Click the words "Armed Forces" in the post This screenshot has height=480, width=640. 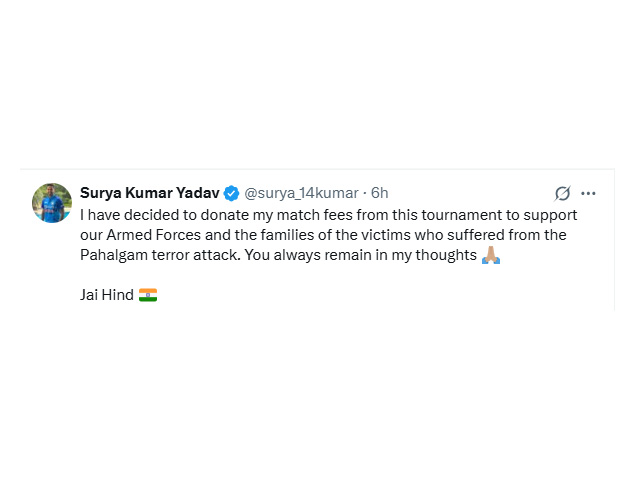coord(149,235)
